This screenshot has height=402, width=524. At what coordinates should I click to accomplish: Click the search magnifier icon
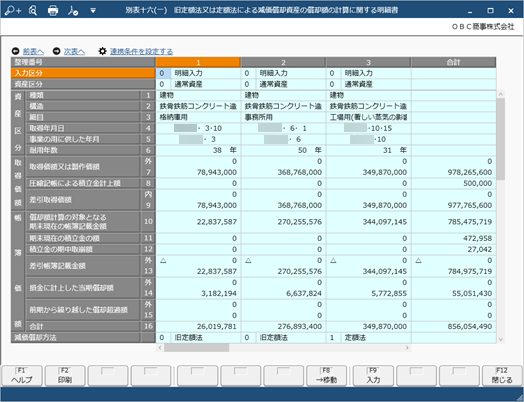pyautogui.click(x=33, y=10)
